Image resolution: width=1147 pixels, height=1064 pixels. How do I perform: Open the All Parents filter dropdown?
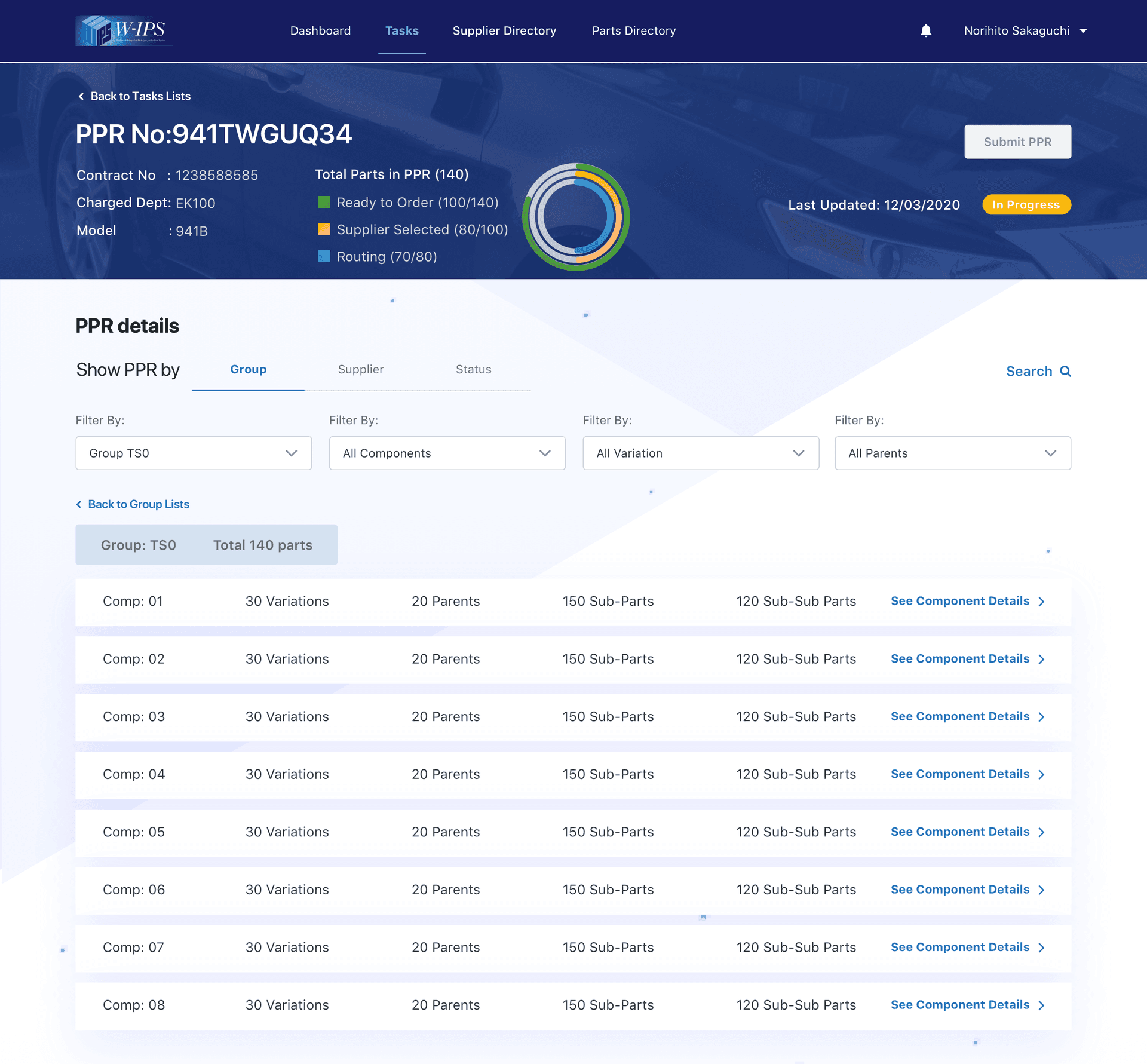coord(952,453)
